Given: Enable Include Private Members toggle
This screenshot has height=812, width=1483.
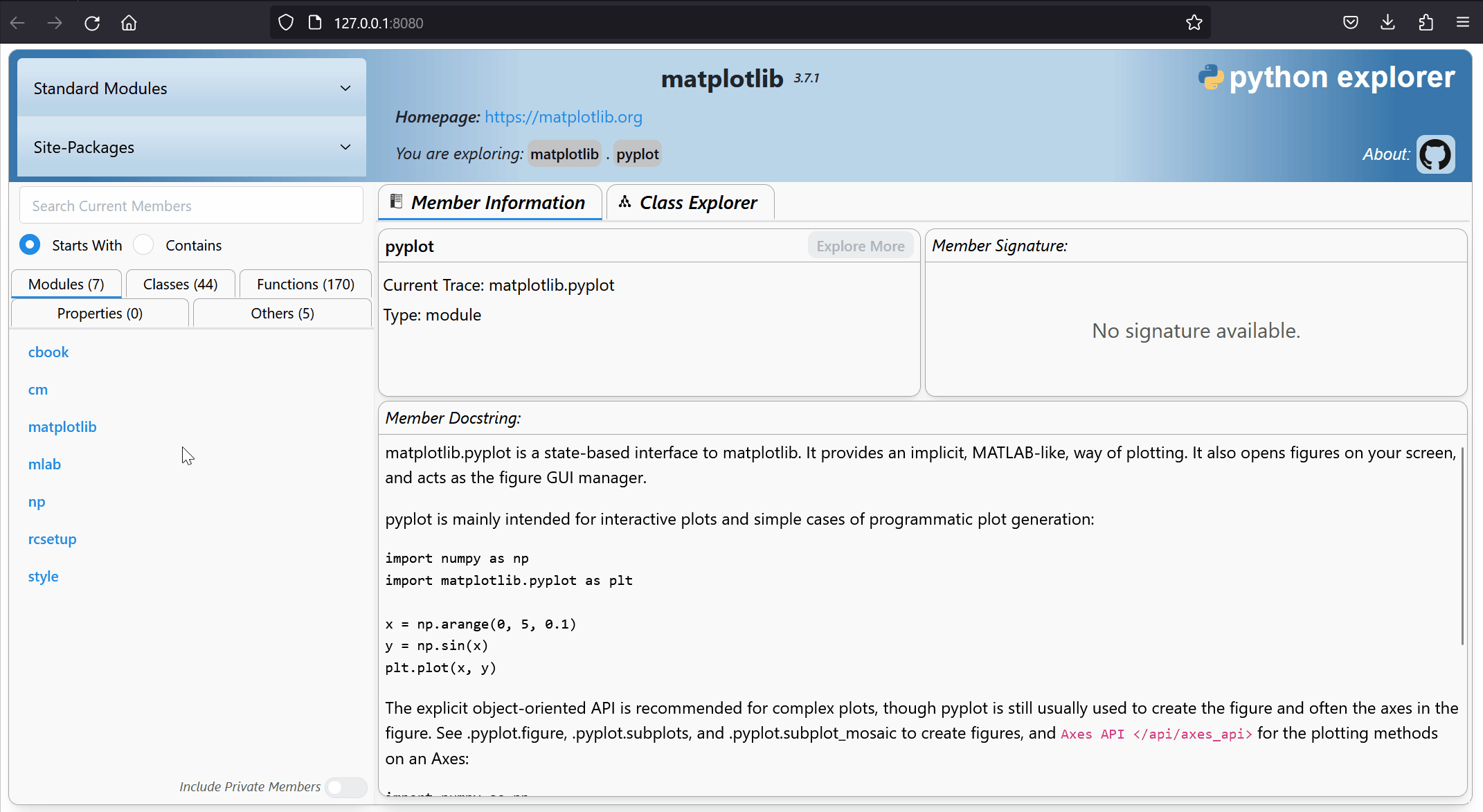Looking at the screenshot, I should pos(345,787).
